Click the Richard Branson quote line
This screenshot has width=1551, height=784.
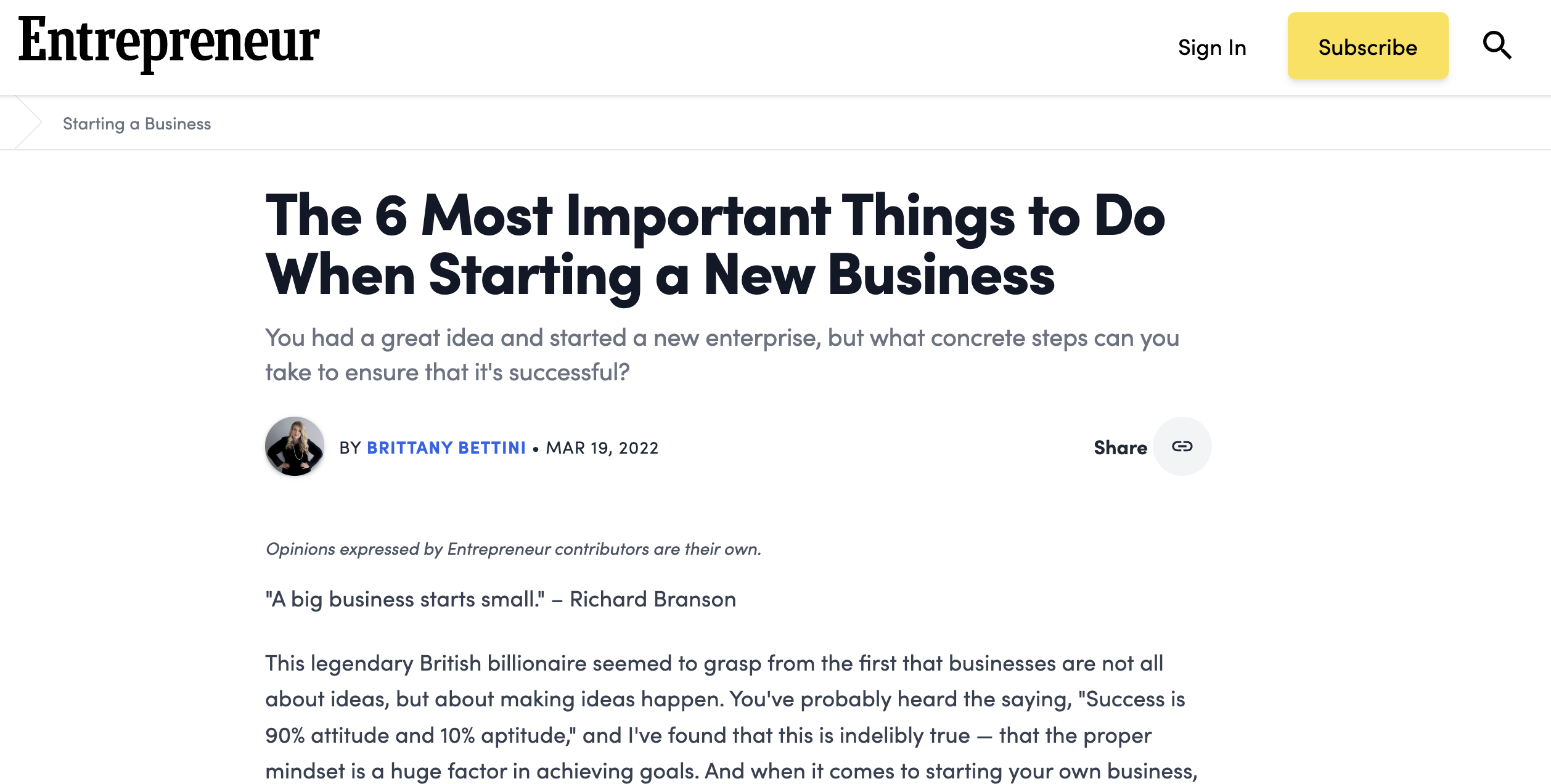501,599
